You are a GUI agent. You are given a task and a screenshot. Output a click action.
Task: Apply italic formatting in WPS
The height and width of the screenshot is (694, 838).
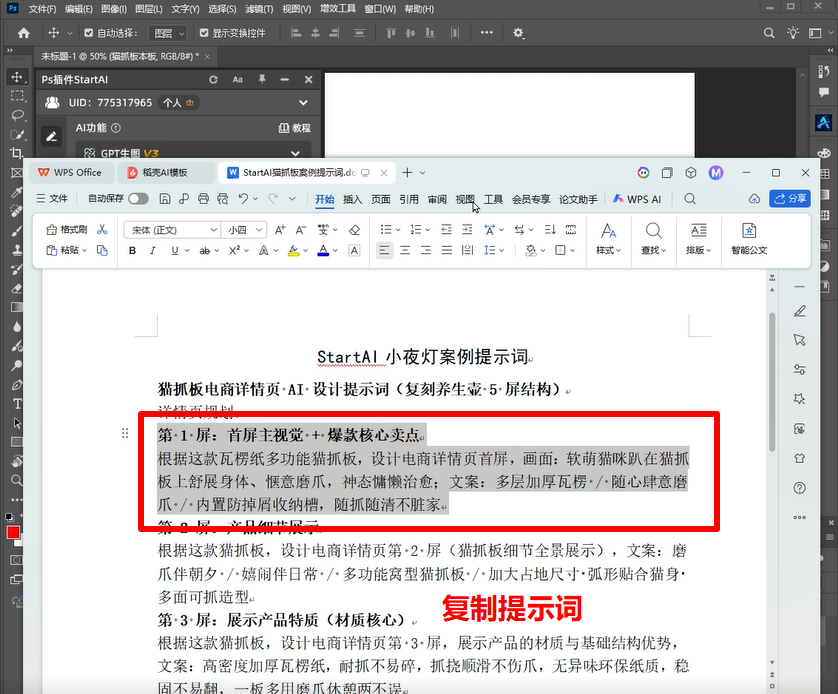coord(153,251)
